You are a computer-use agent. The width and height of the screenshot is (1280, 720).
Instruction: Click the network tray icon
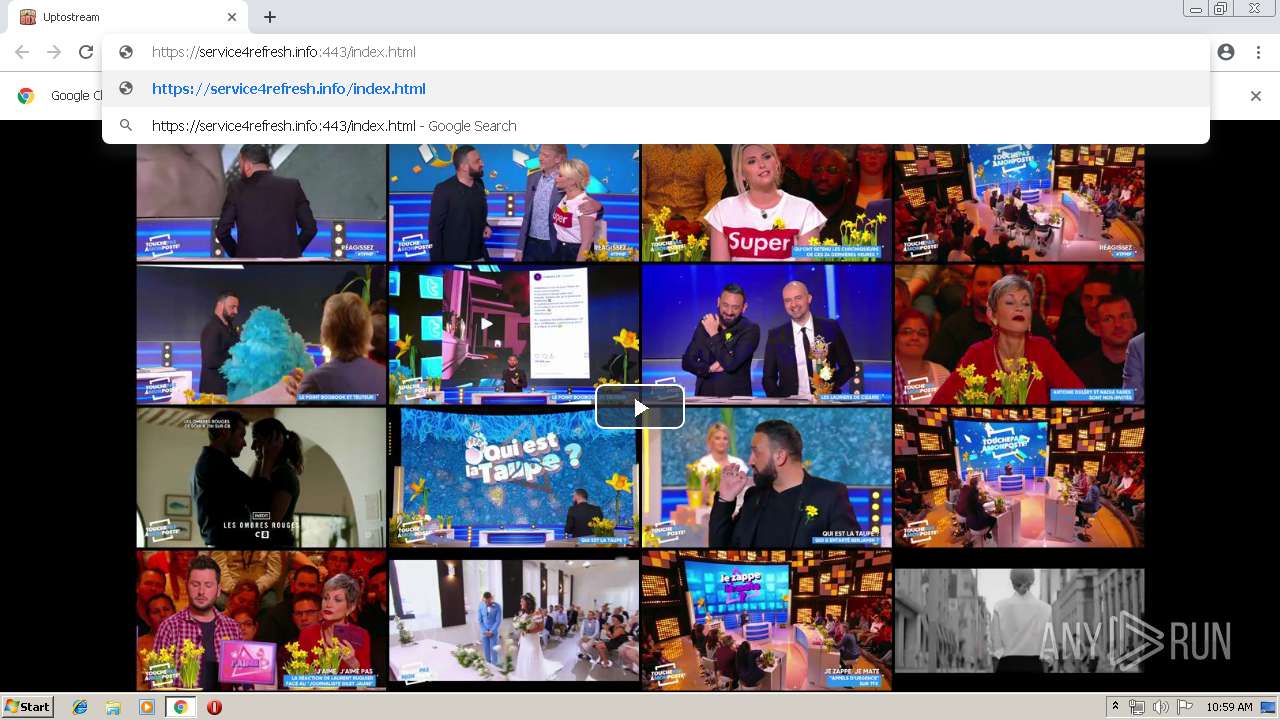pyautogui.click(x=1137, y=707)
